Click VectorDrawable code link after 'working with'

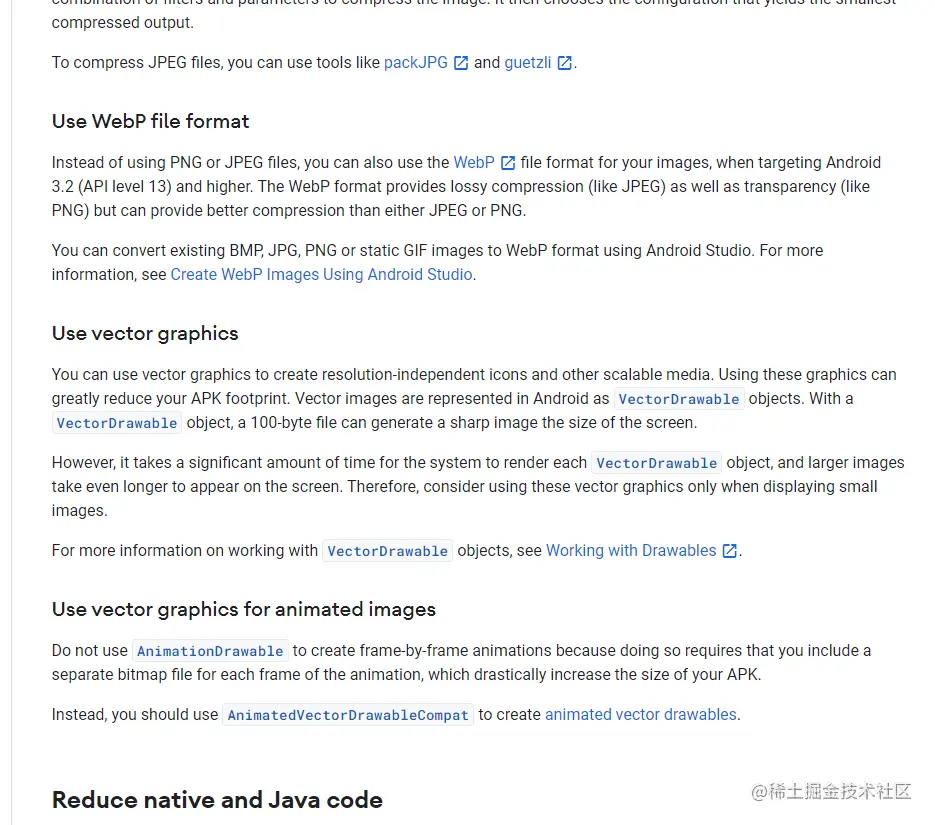388,551
